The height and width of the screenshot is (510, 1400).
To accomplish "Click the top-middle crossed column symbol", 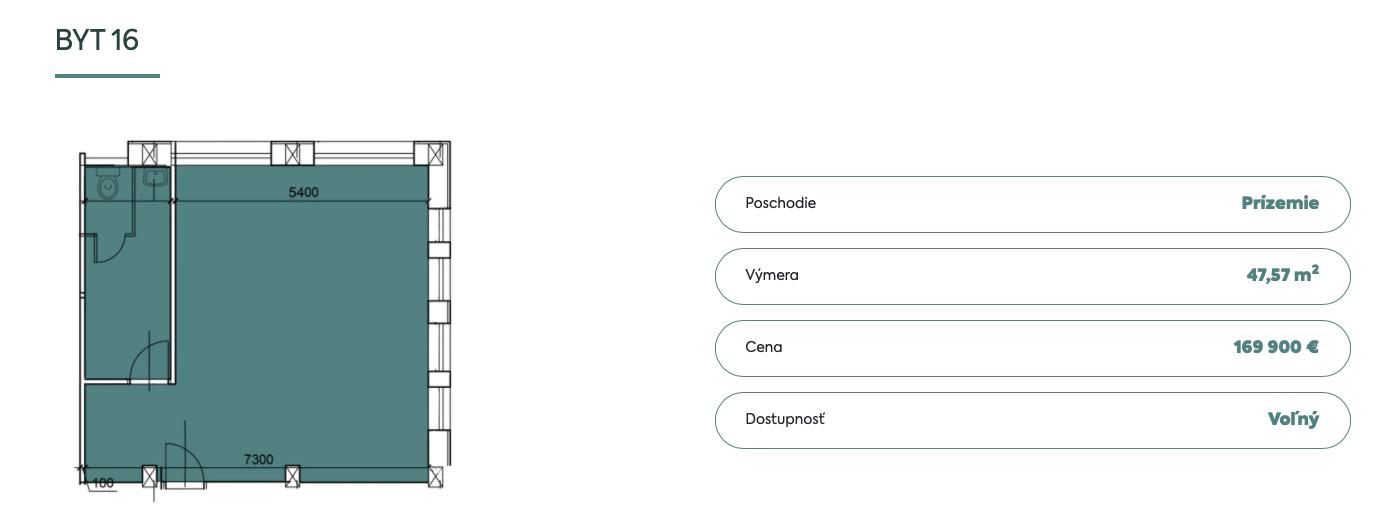I will [x=292, y=154].
